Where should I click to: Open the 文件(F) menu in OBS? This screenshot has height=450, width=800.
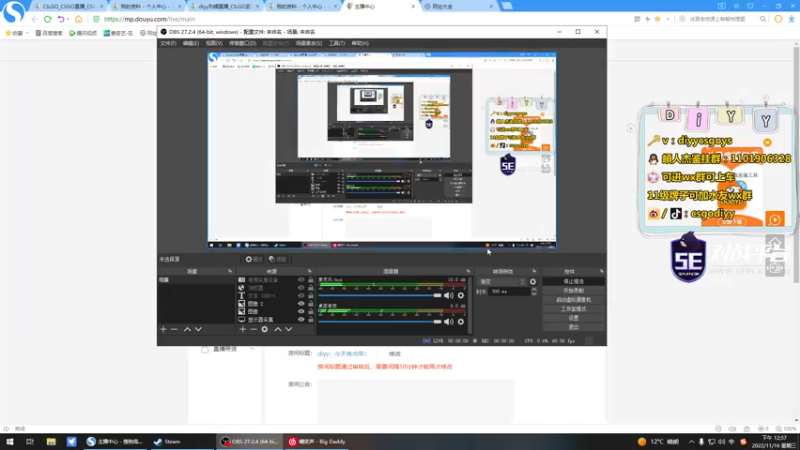pyautogui.click(x=168, y=43)
